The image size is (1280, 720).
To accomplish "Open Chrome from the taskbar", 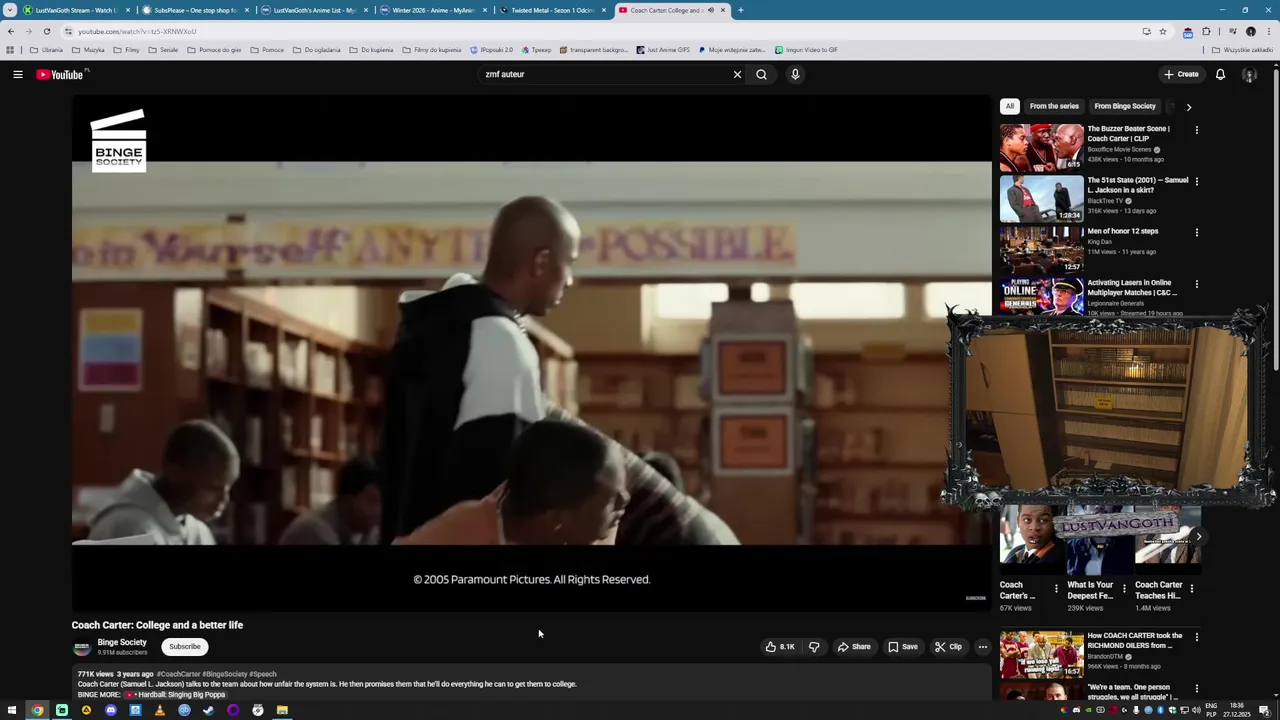I will click(37, 710).
